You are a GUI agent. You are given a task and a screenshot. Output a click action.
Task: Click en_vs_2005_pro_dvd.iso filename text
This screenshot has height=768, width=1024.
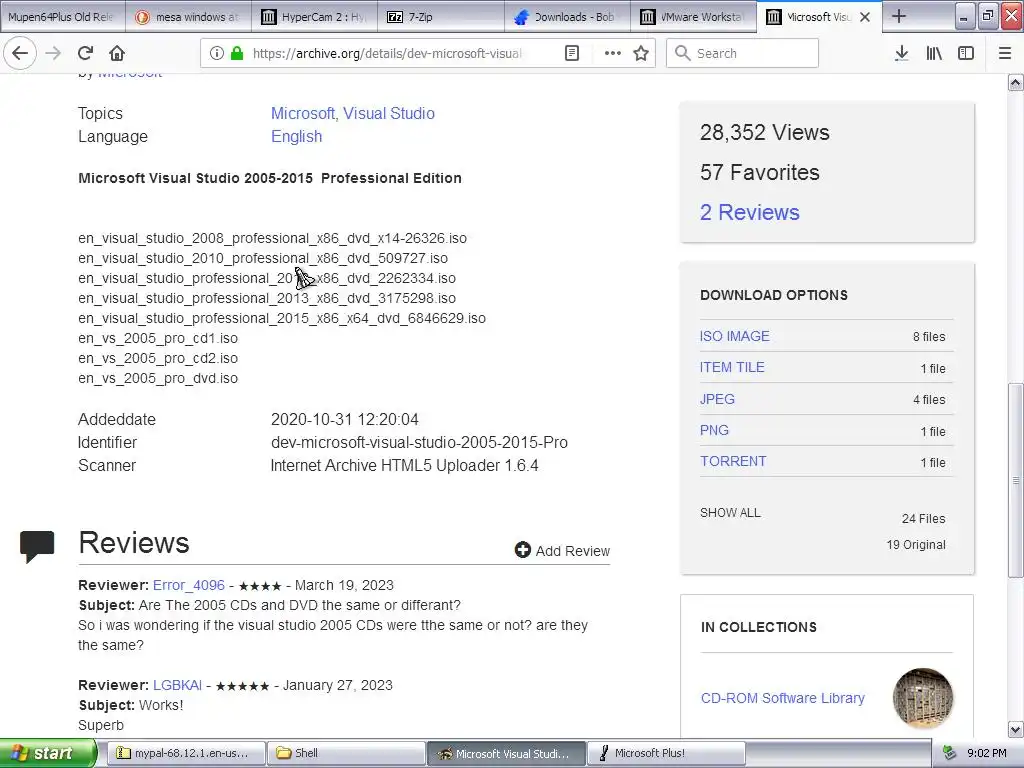coord(158,378)
